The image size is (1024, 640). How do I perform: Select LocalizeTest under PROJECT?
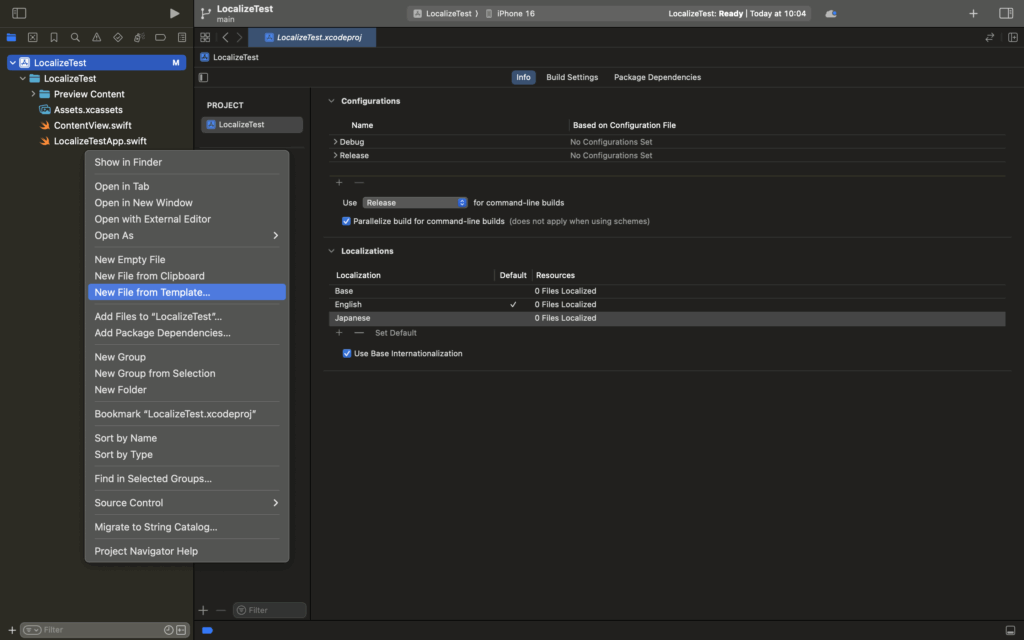point(252,124)
